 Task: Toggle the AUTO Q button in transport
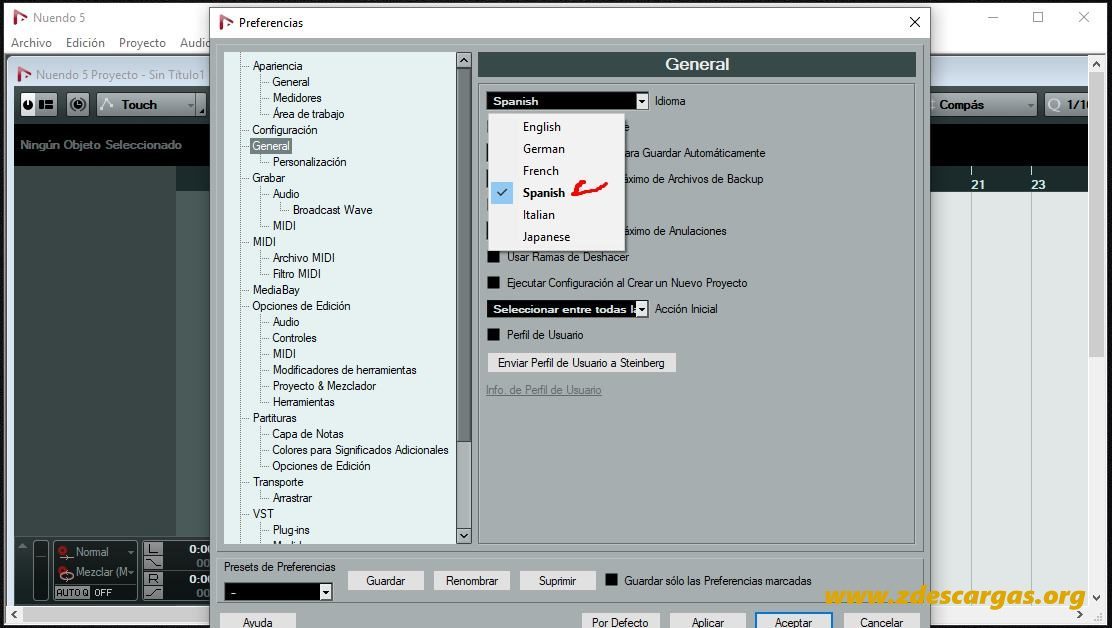pyautogui.click(x=72, y=593)
